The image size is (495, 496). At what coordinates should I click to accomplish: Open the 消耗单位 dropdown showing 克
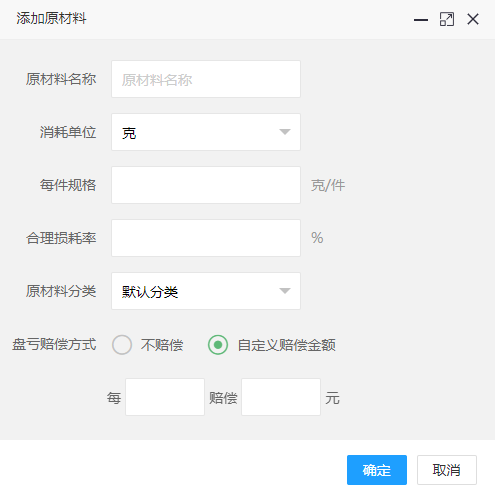pyautogui.click(x=206, y=132)
